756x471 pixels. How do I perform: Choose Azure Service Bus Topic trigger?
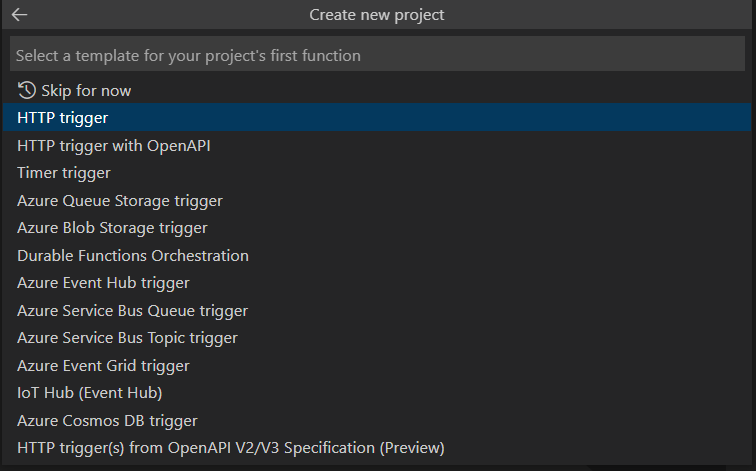pos(377,337)
